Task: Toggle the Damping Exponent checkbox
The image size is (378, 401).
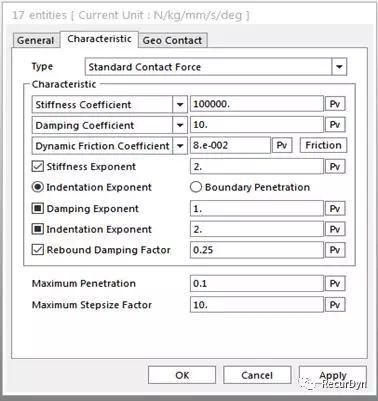Action: point(38,208)
